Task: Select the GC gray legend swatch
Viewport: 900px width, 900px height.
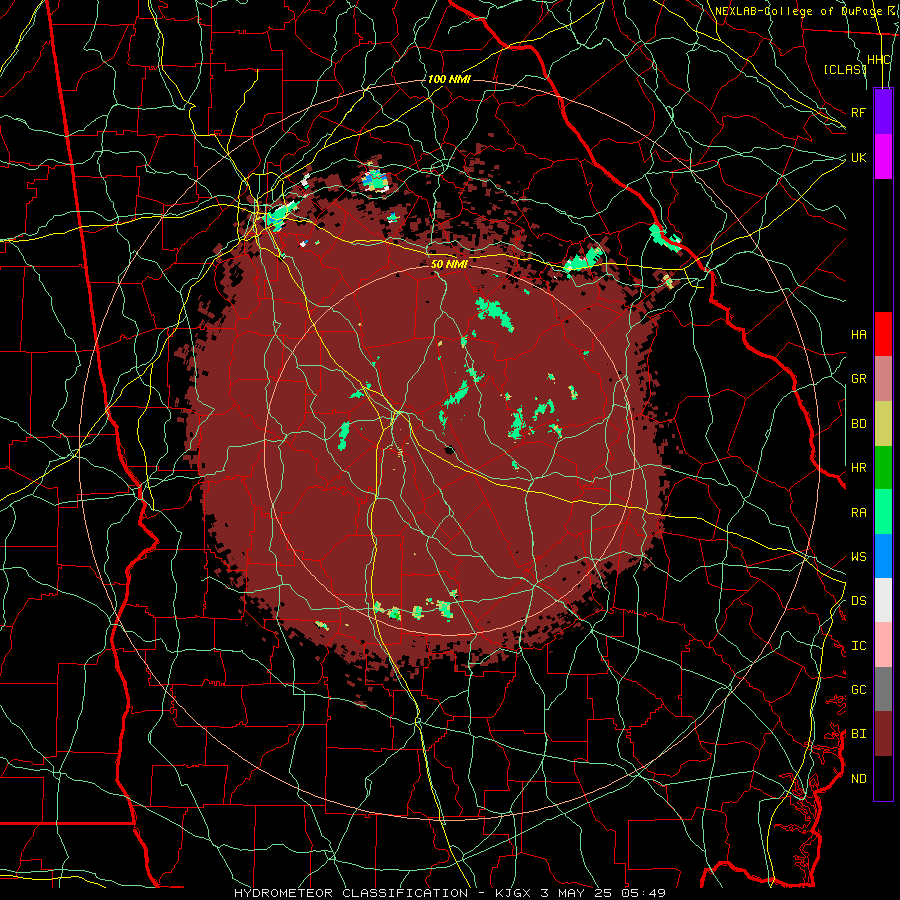Action: 883,689
